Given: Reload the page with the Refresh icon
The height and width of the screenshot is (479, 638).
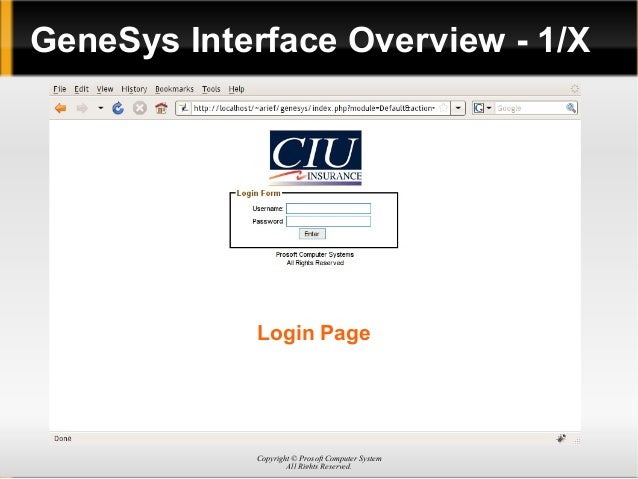Looking at the screenshot, I should point(118,108).
